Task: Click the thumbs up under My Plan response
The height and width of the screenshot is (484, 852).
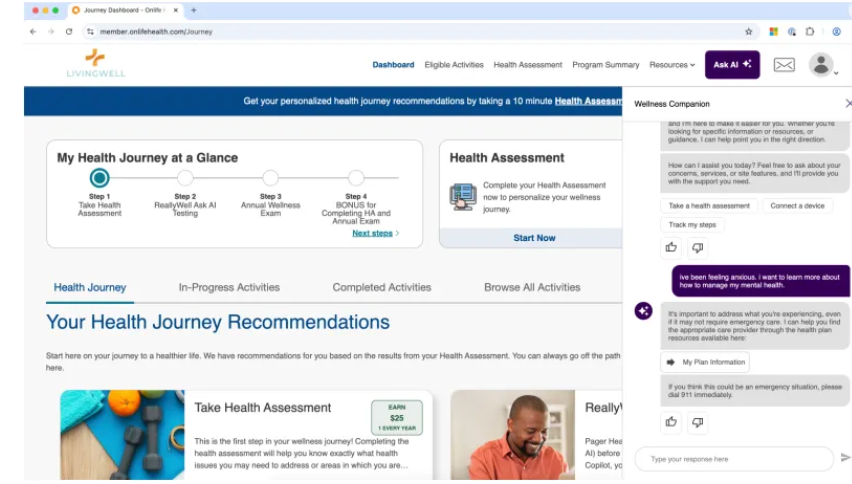Action: point(671,422)
